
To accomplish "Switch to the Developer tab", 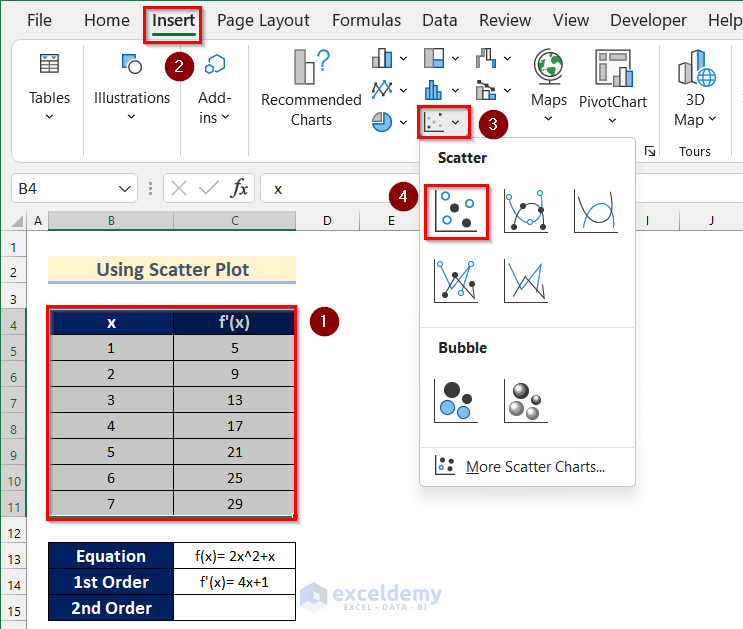I will tap(648, 20).
